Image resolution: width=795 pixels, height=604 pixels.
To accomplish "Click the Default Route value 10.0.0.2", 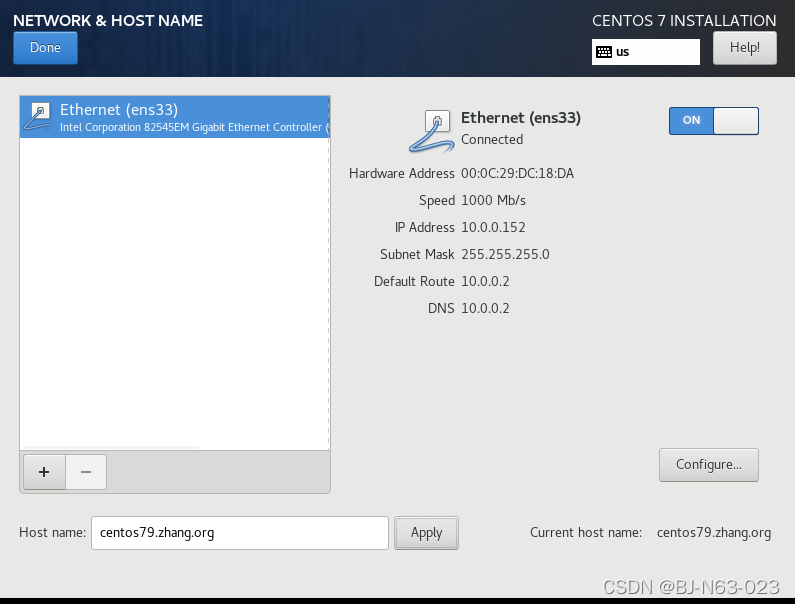I will tap(485, 281).
